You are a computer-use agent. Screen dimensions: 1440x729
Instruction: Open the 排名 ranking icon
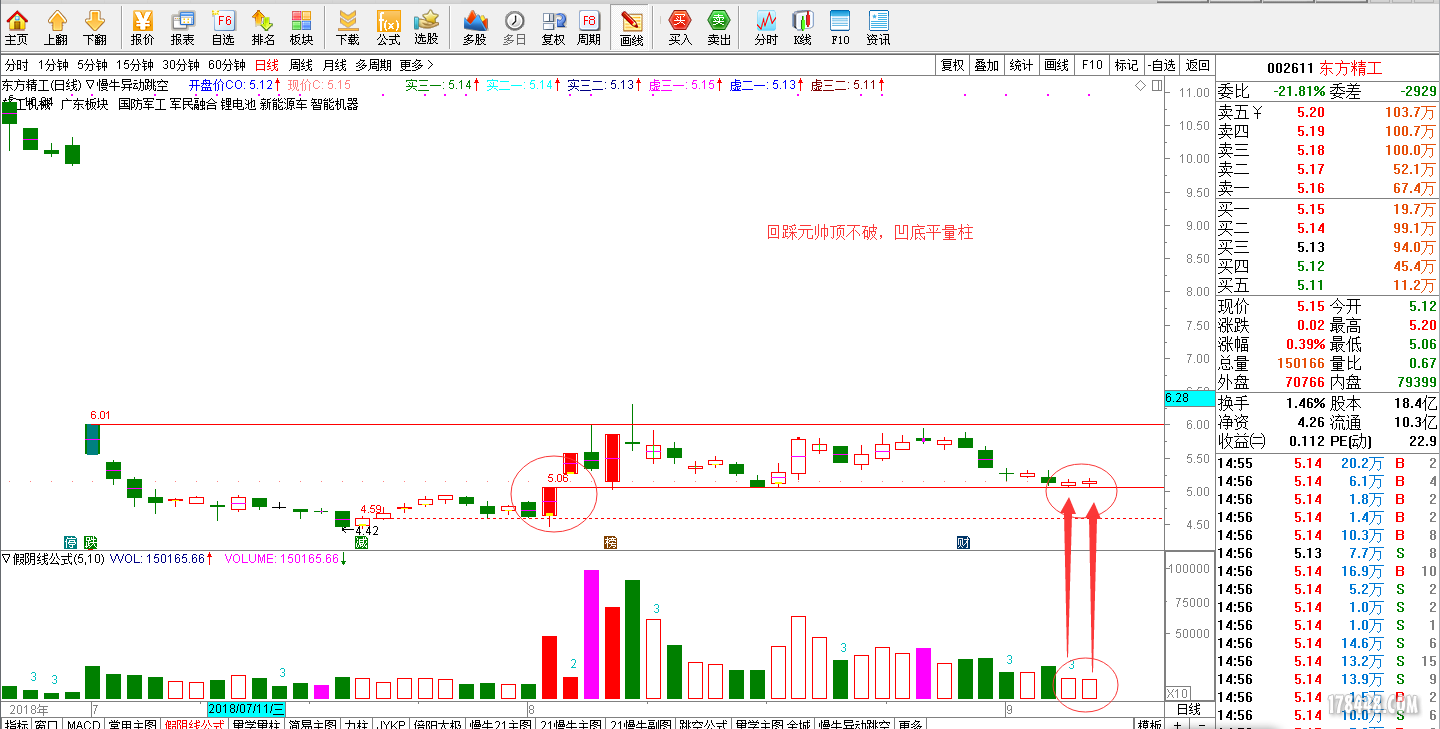263,27
